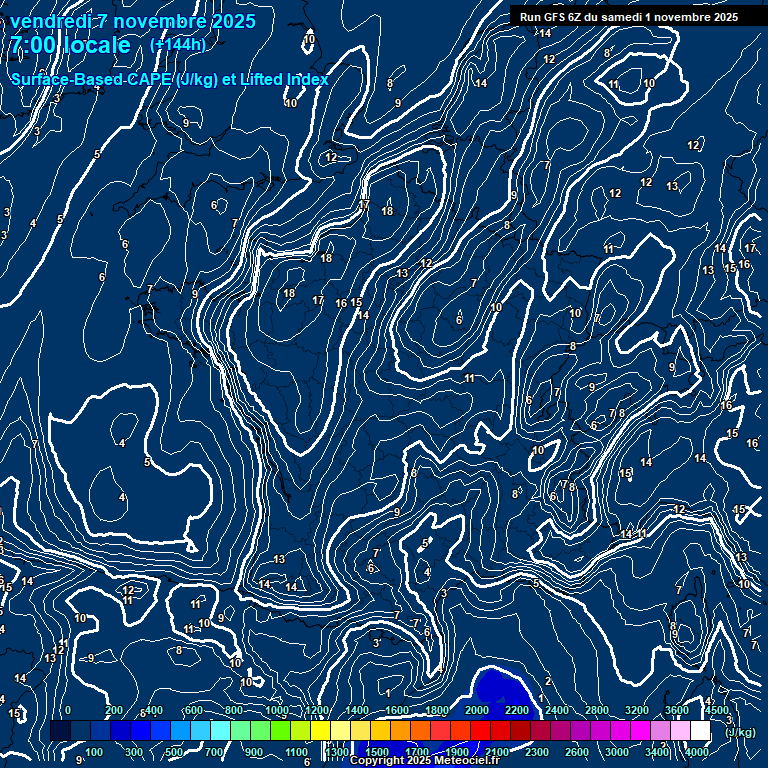Click the 1200 value label above legend

tap(316, 710)
